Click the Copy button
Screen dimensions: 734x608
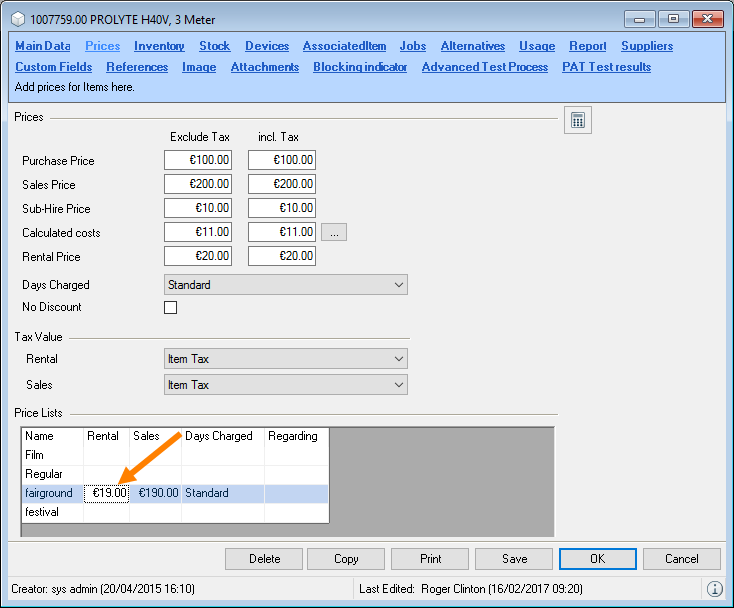tap(346, 559)
